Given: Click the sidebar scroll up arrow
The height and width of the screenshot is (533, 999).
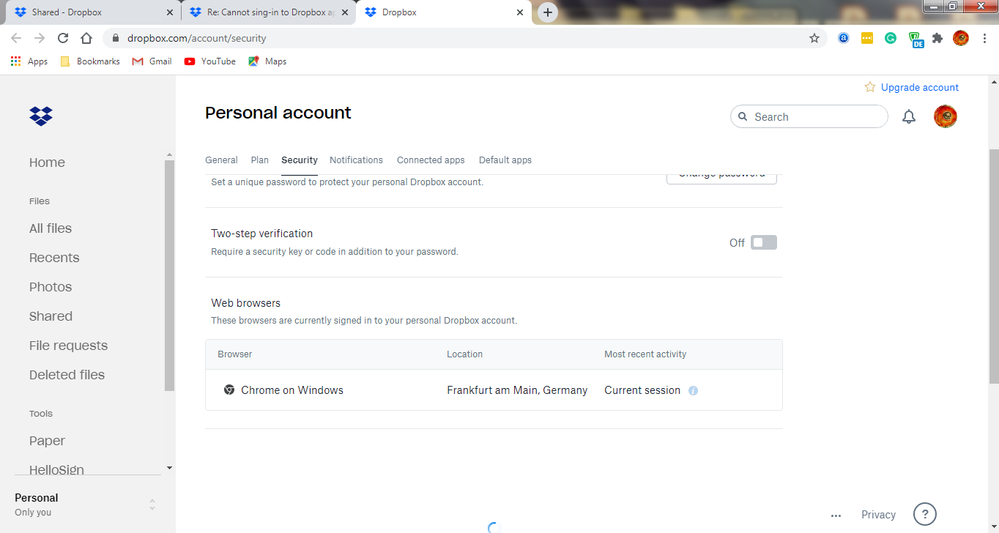Looking at the screenshot, I should click(169, 155).
